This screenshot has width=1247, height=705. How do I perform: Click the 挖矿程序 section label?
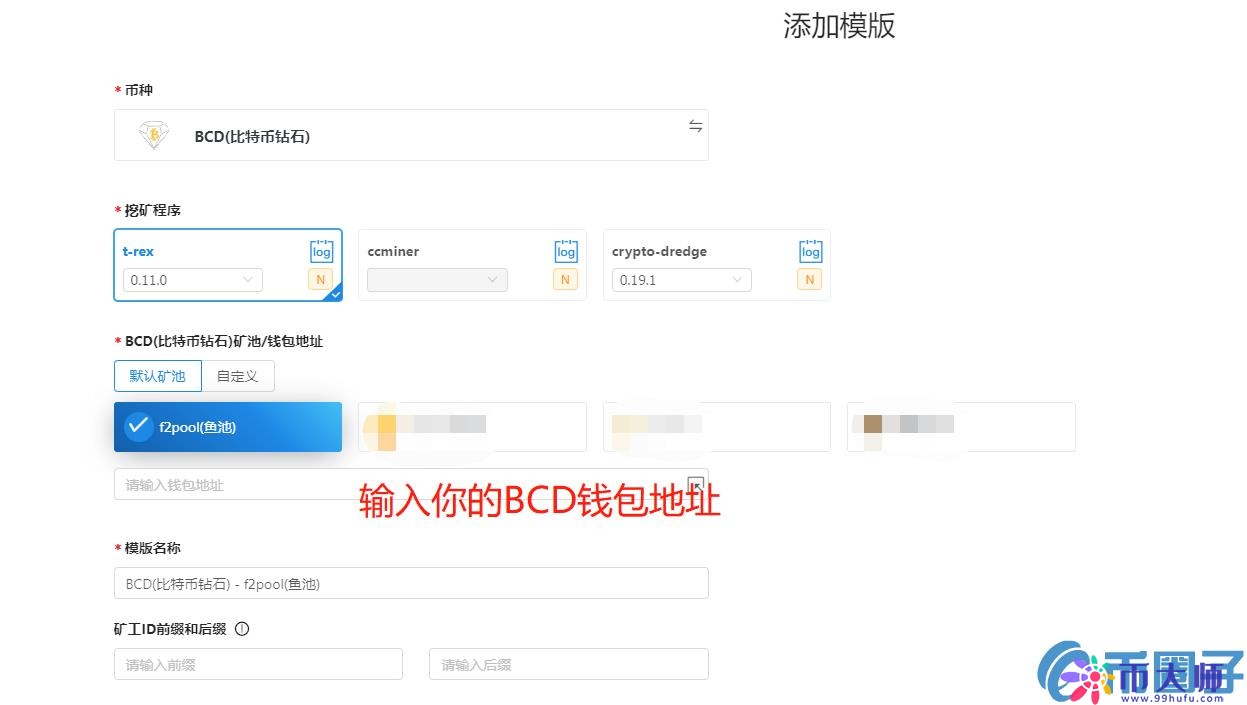(153, 210)
